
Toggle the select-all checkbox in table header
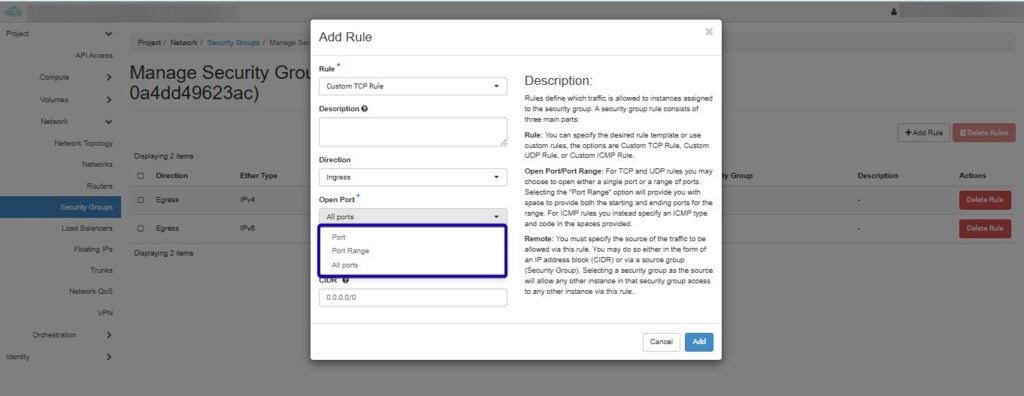point(140,176)
